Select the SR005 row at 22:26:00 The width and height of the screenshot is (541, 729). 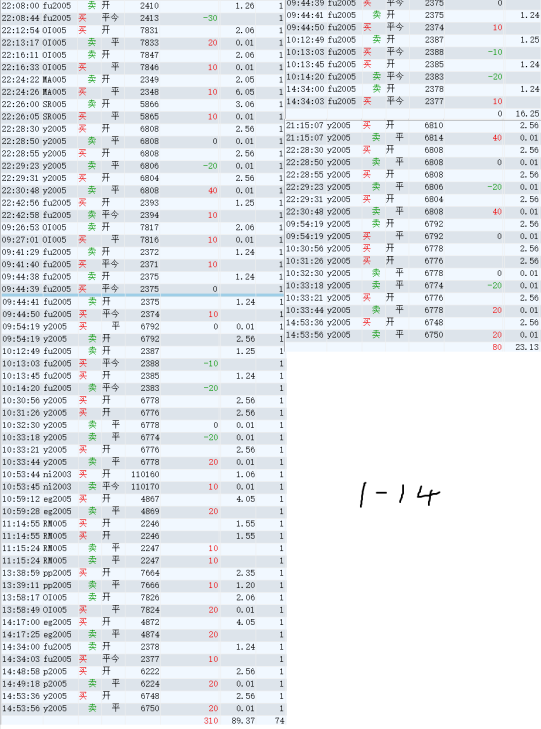coord(142,104)
